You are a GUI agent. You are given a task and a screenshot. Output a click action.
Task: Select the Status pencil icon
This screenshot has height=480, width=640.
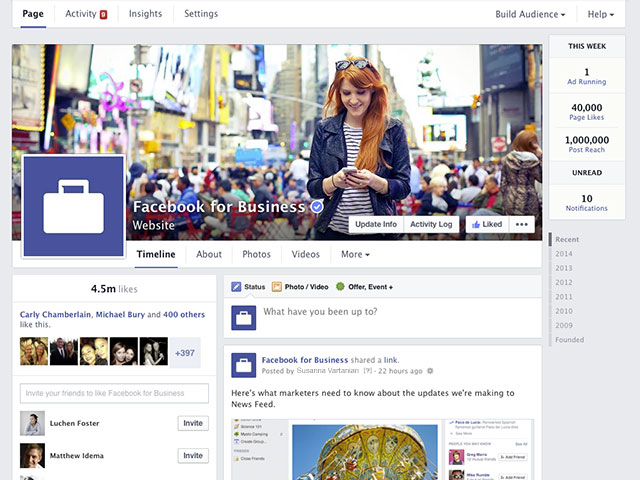pos(236,287)
